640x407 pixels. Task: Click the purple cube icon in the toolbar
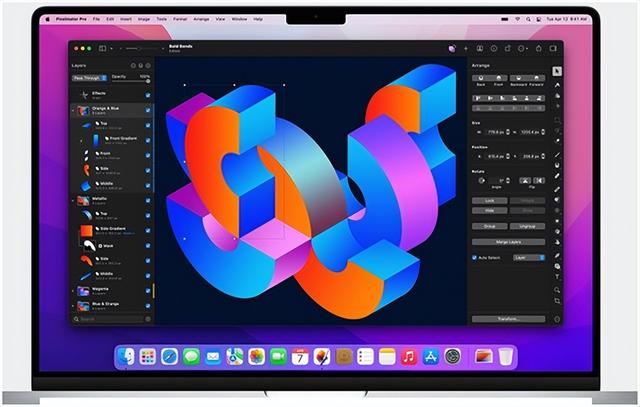[x=452, y=49]
